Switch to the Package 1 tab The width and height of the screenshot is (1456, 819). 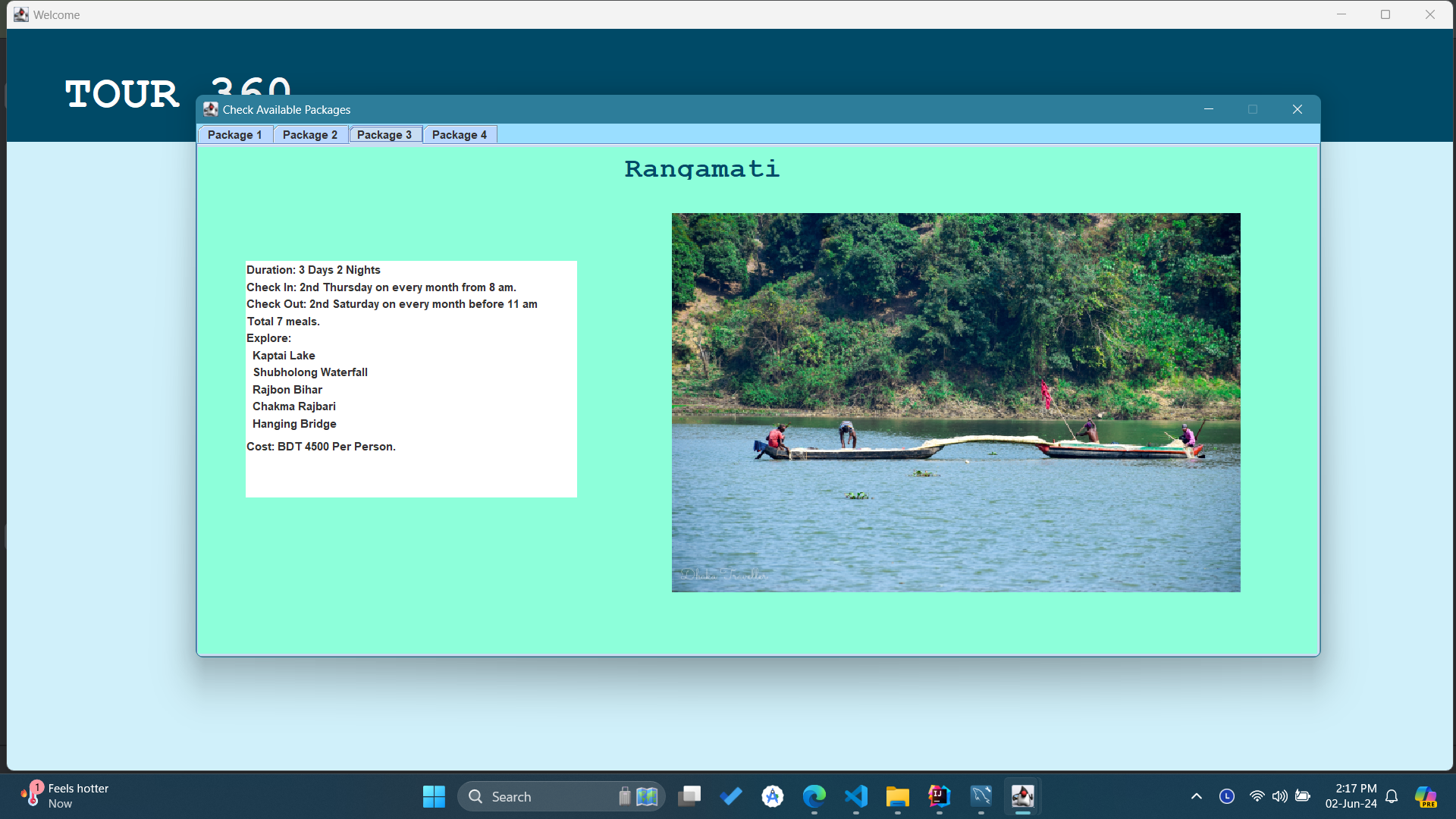[x=234, y=135]
